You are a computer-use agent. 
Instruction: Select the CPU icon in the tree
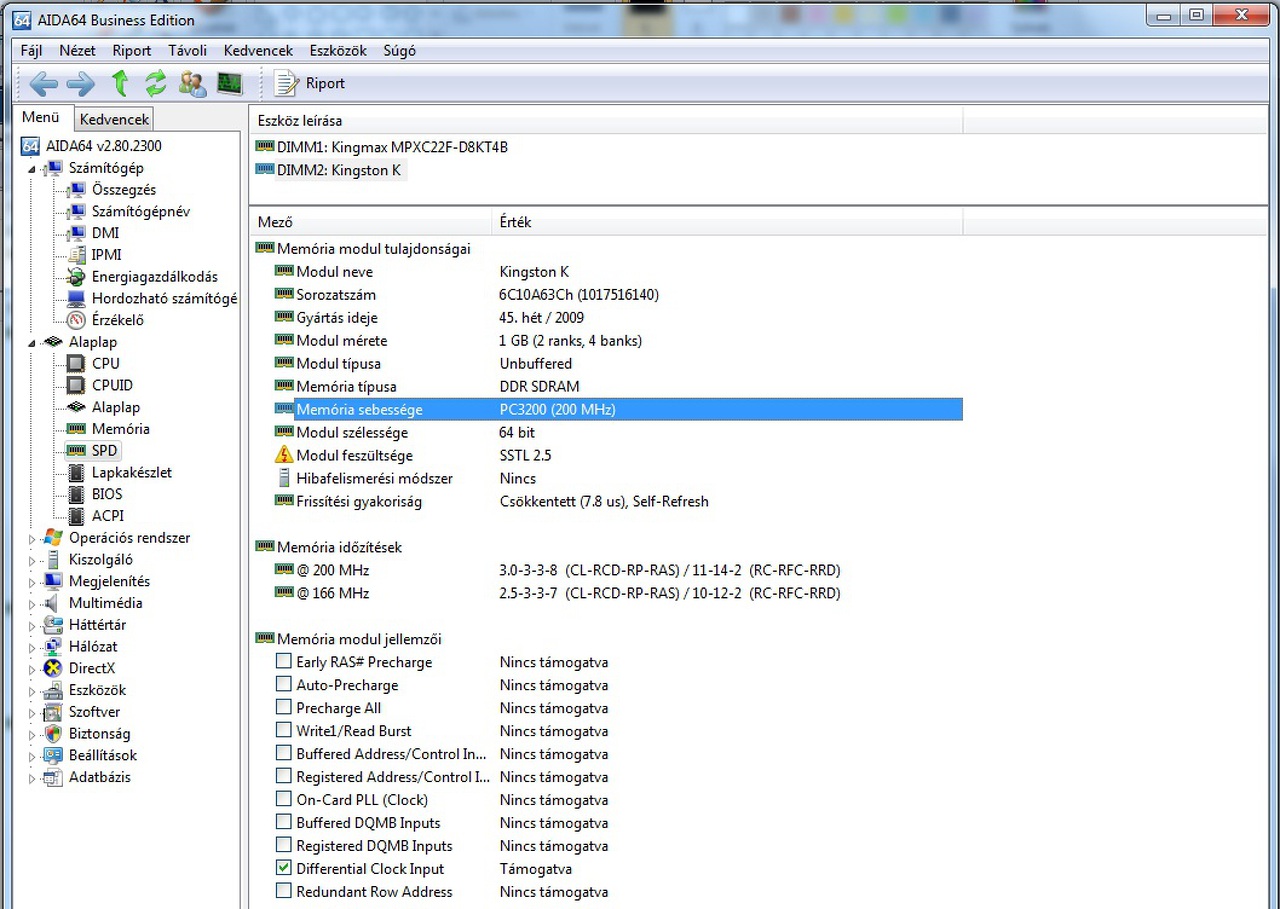(x=76, y=364)
